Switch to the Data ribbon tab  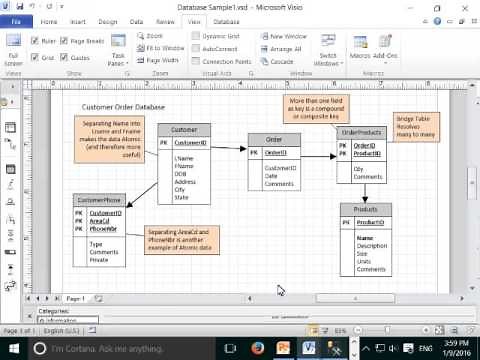(136, 22)
